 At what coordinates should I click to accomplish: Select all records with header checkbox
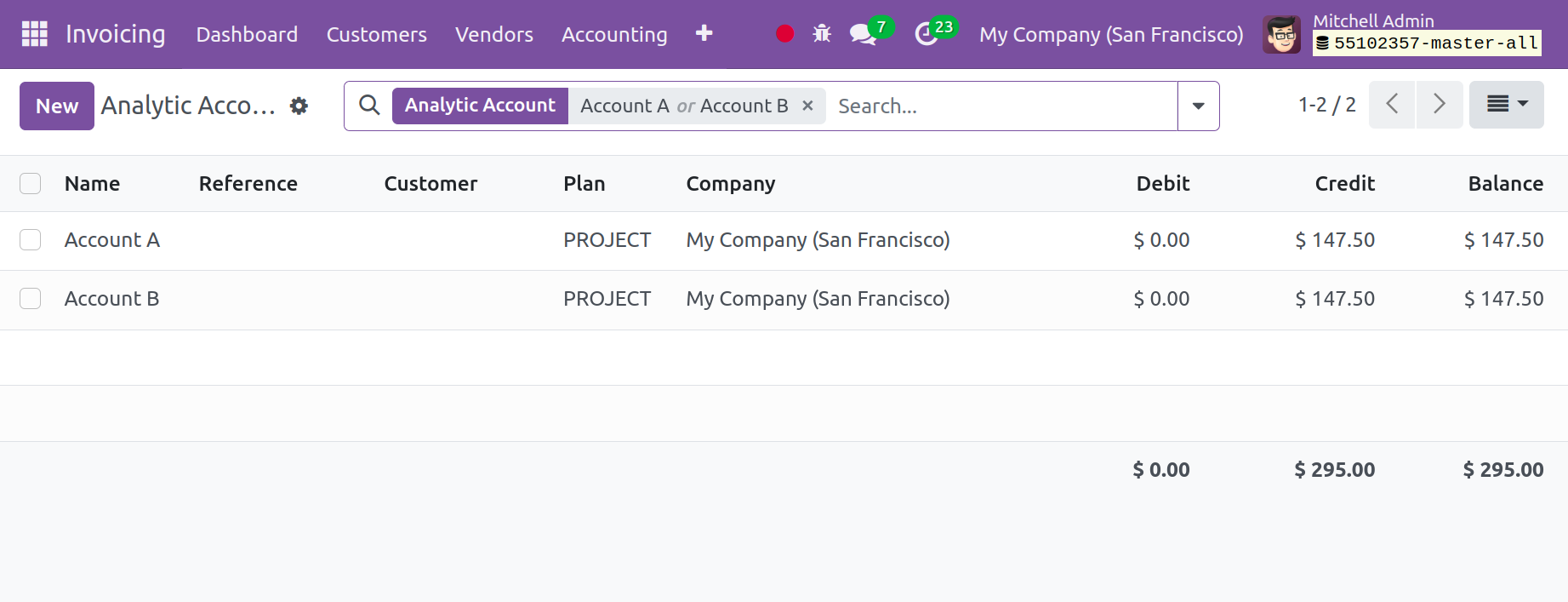[31, 183]
